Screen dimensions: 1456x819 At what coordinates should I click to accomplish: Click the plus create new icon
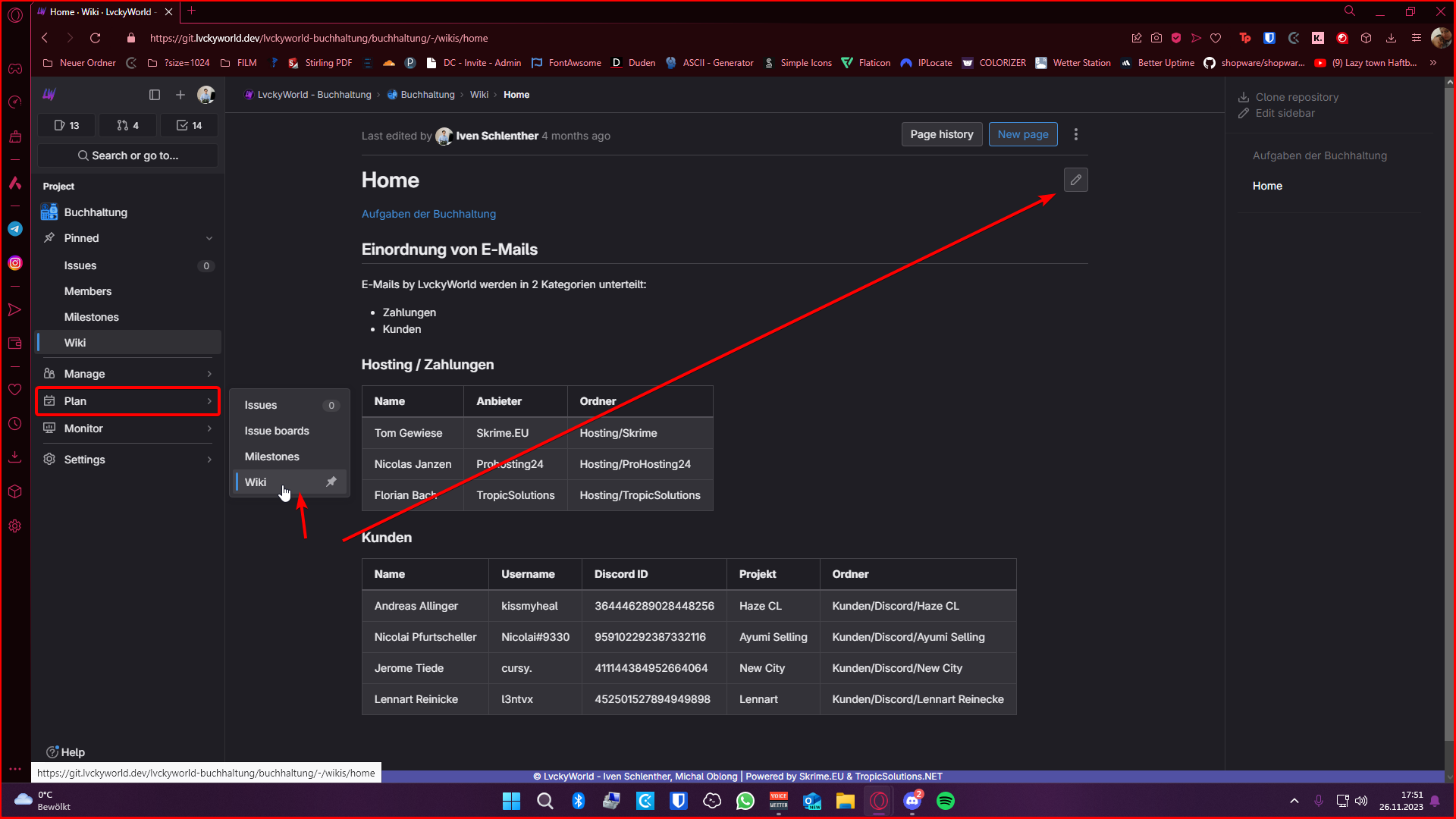(x=180, y=95)
